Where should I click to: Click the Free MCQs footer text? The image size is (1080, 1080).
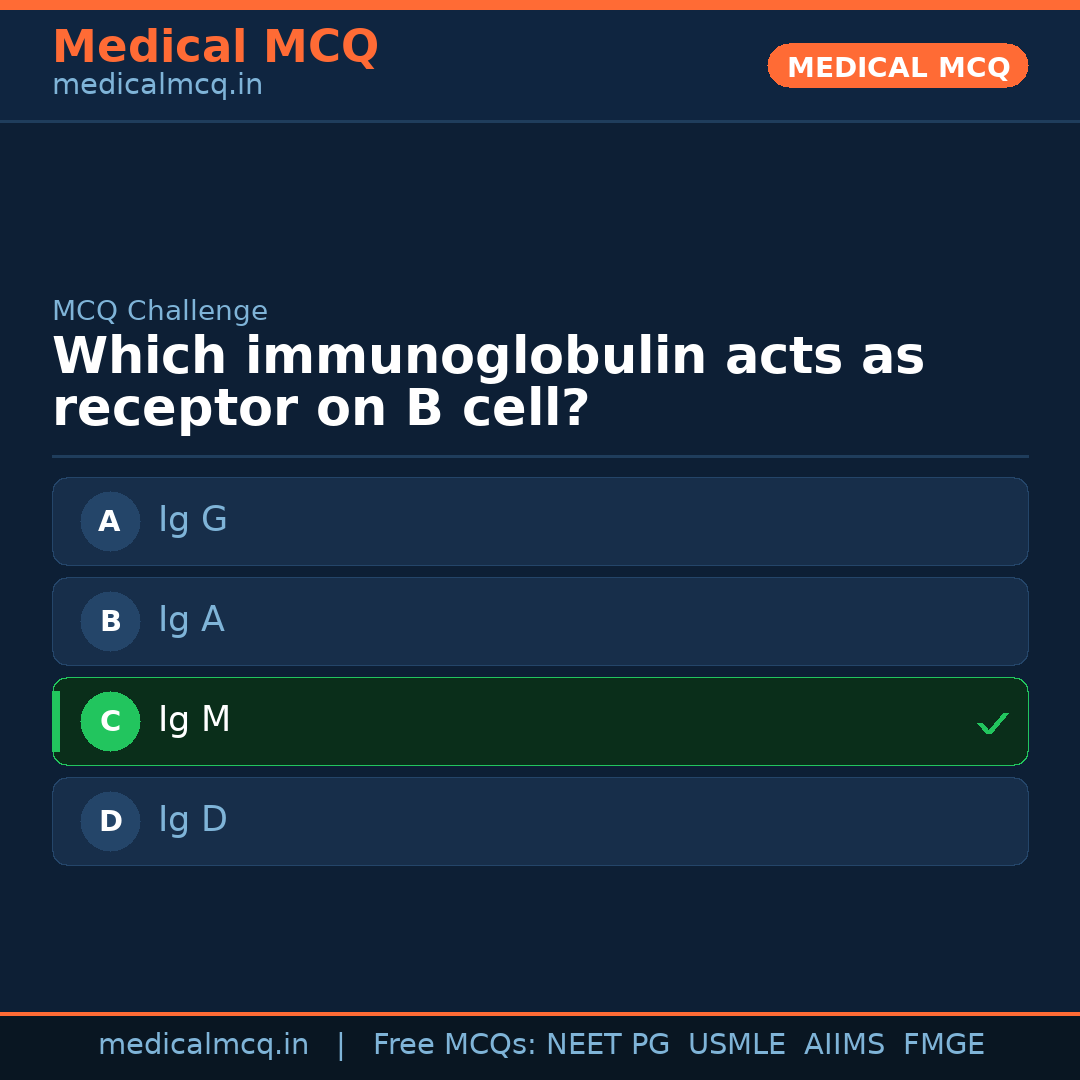coord(455,1045)
